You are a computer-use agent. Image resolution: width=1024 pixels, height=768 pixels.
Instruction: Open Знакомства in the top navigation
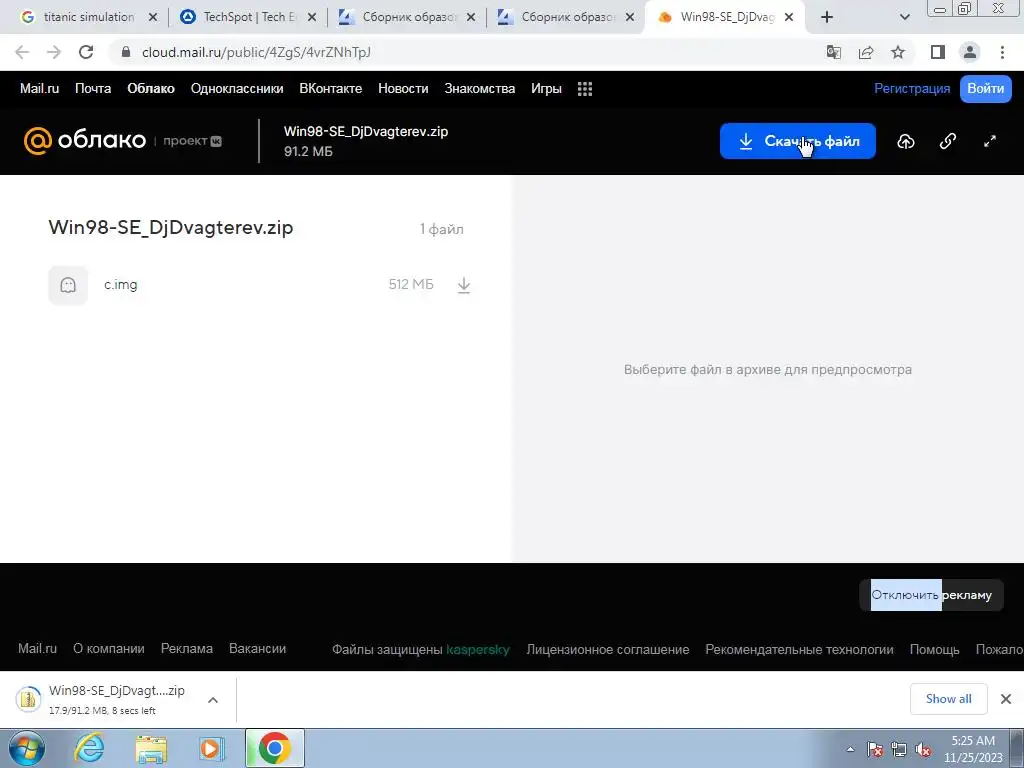point(479,89)
